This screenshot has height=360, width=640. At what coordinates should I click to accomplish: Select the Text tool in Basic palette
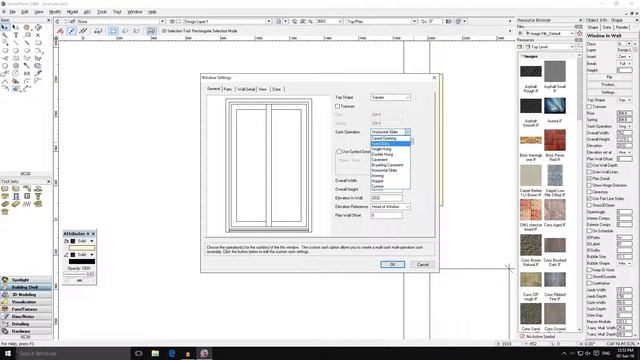pos(16,35)
